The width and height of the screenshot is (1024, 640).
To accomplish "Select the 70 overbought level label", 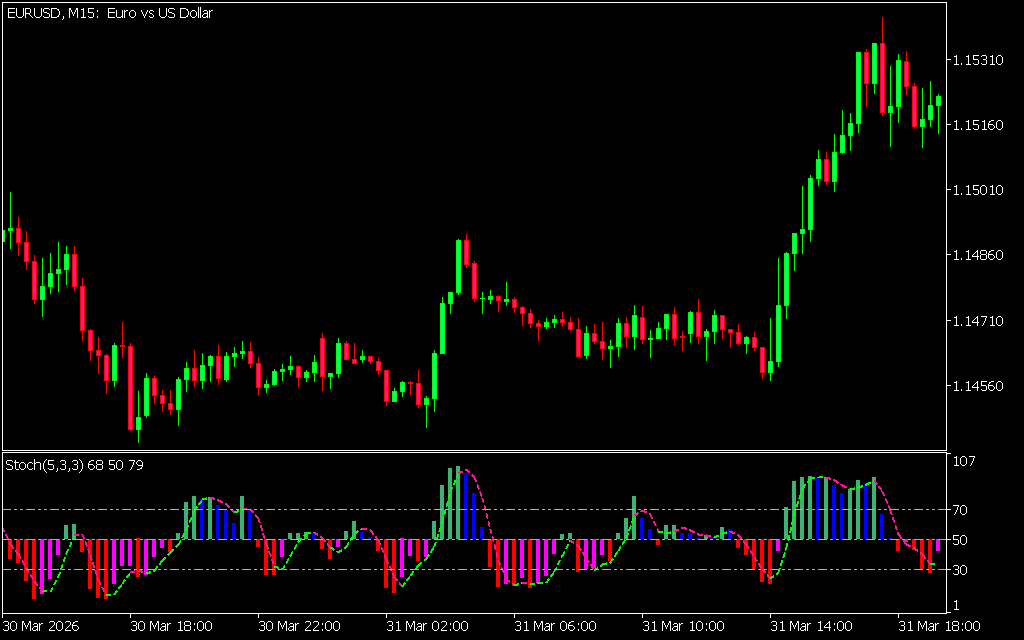I will pos(961,510).
